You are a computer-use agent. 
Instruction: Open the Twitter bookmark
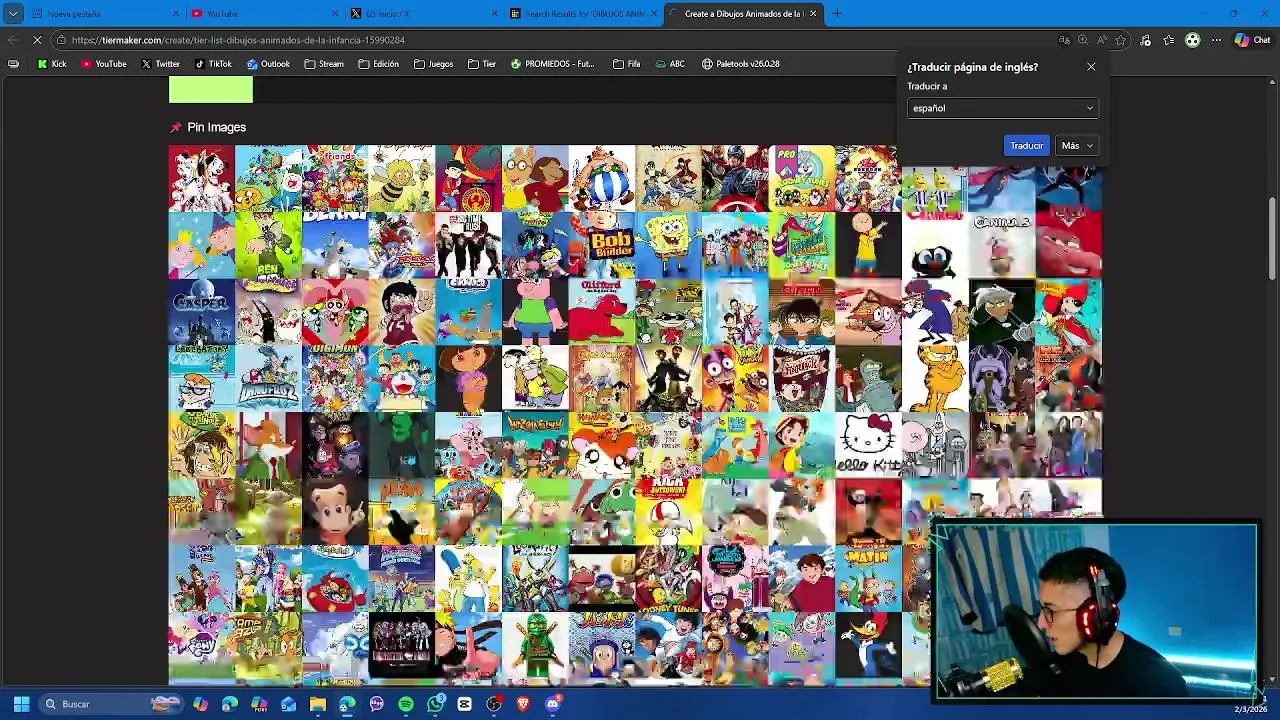pyautogui.click(x=160, y=64)
